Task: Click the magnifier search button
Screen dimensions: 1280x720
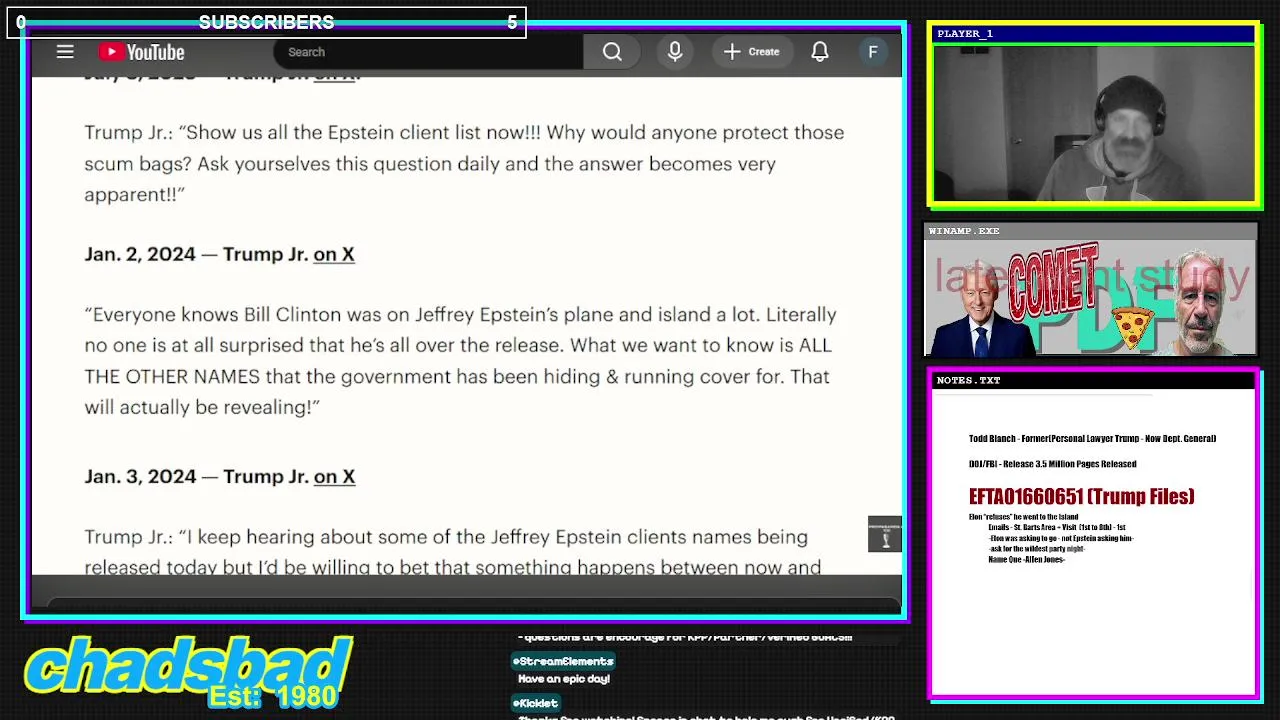Action: tap(612, 52)
